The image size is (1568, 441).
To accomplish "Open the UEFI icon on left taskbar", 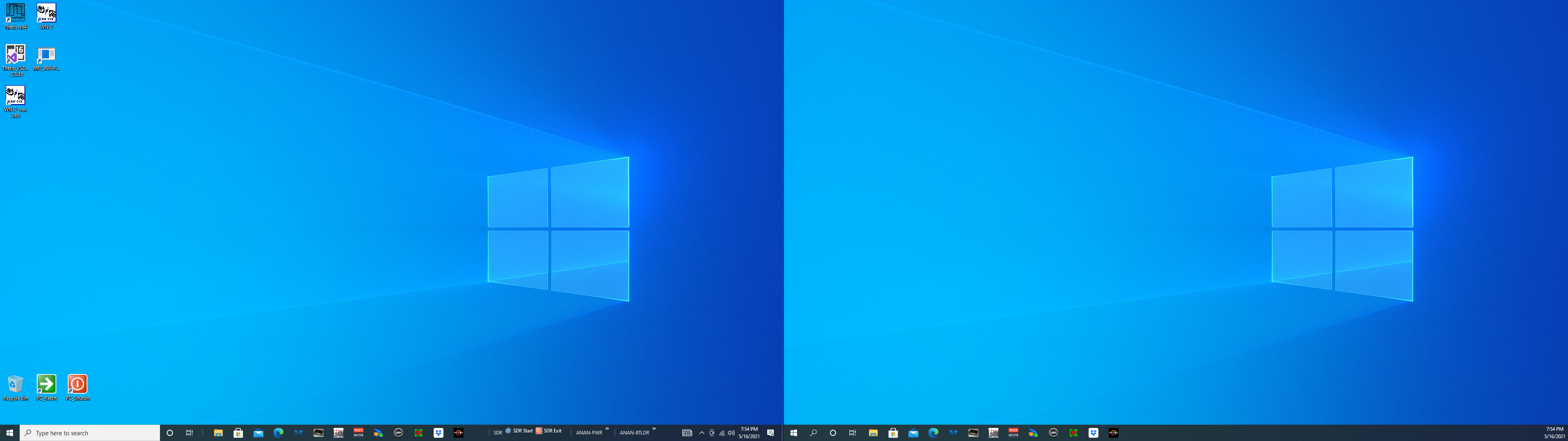I will [x=399, y=432].
